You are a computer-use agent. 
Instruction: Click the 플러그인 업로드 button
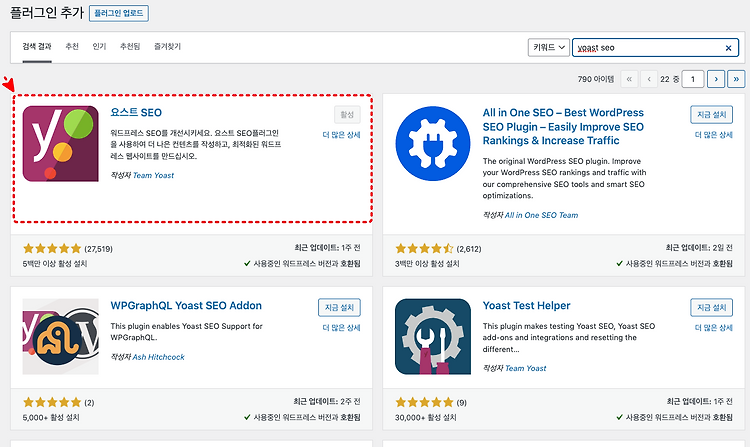(119, 13)
